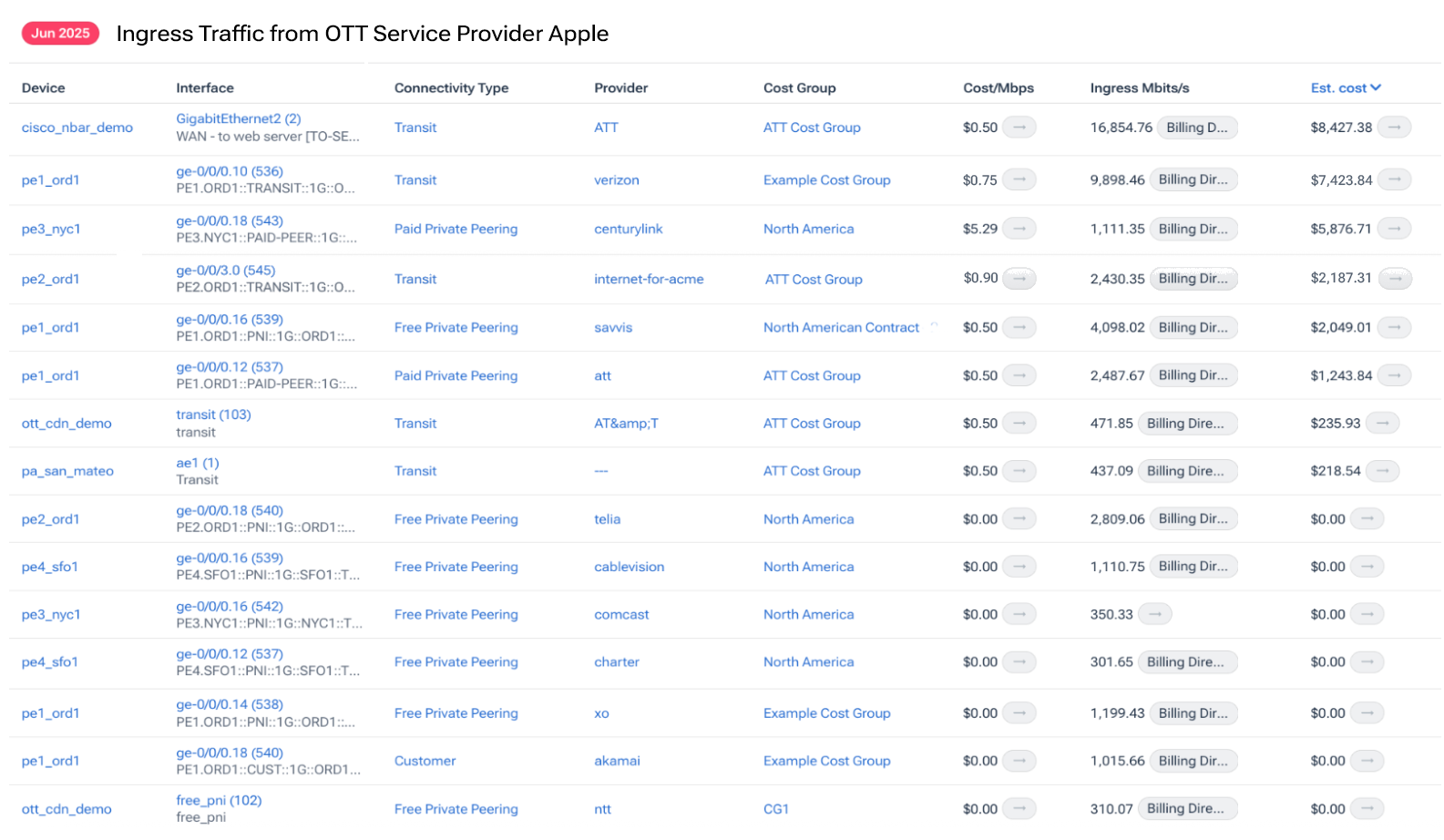Viewport: 1444px width, 840px height.
Task: Click arrow next to $5.29 cost per Mbps
Action: point(1019,229)
